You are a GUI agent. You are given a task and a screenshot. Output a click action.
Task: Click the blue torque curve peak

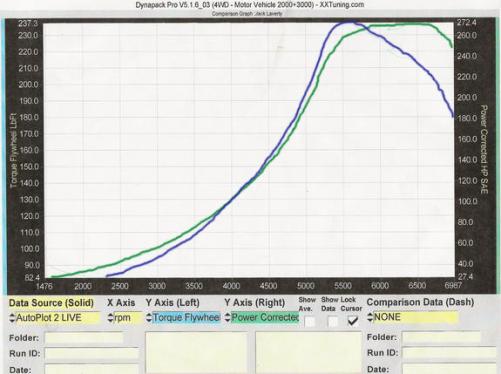348,22
